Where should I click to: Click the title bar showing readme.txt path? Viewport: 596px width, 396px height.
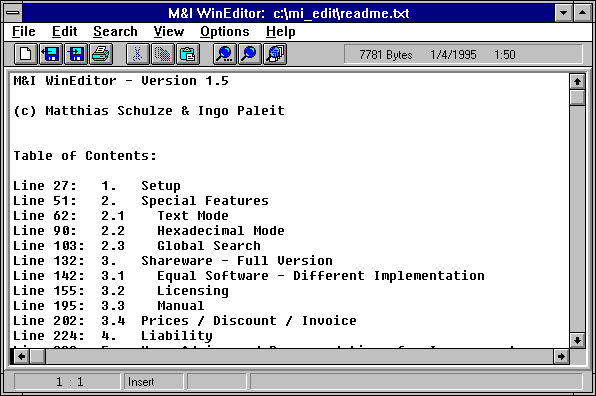(288, 13)
